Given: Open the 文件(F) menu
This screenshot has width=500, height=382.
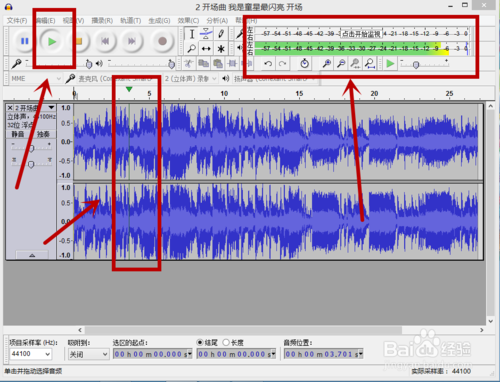Looking at the screenshot, I should 17,21.
